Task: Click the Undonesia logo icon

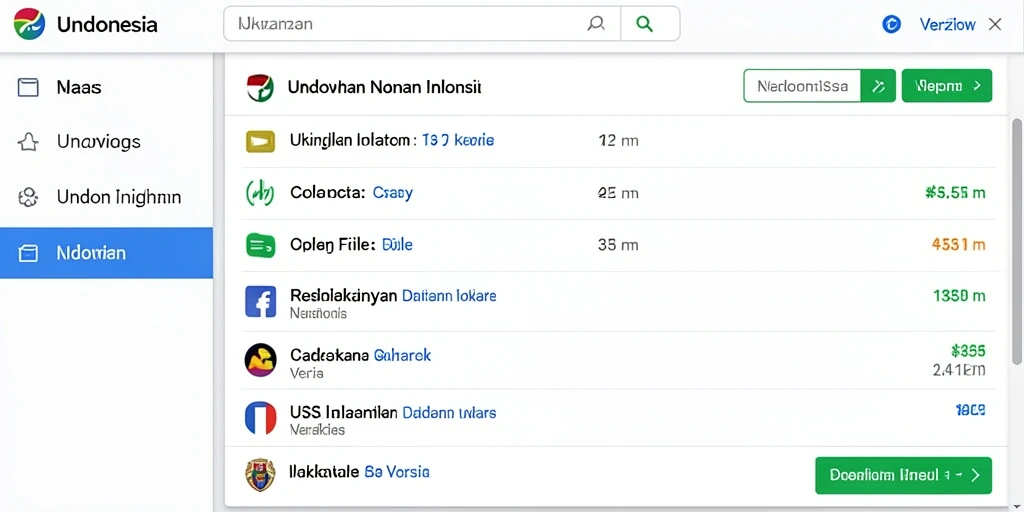Action: [x=29, y=24]
